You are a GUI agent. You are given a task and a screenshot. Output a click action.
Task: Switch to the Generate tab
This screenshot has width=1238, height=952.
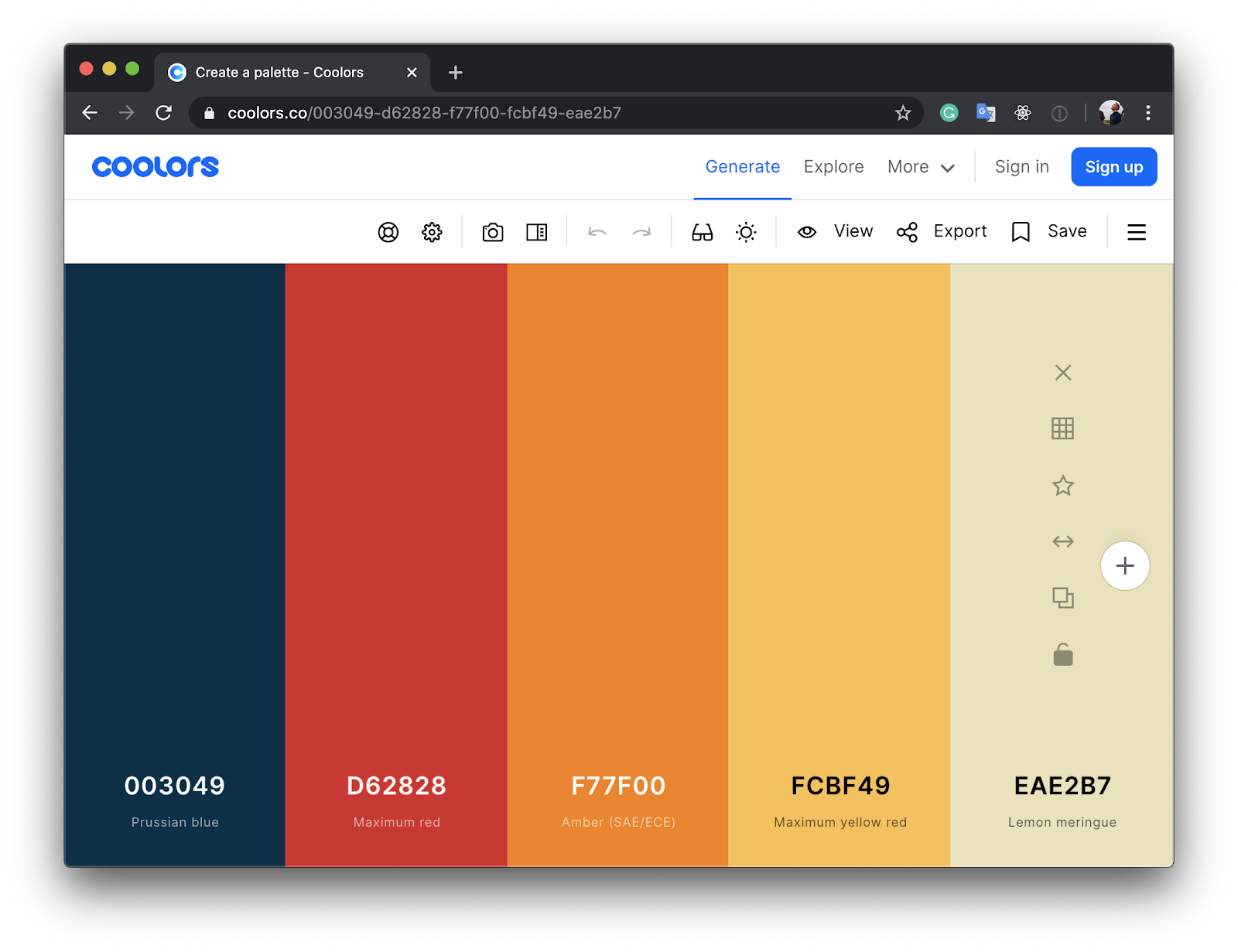pyautogui.click(x=743, y=166)
